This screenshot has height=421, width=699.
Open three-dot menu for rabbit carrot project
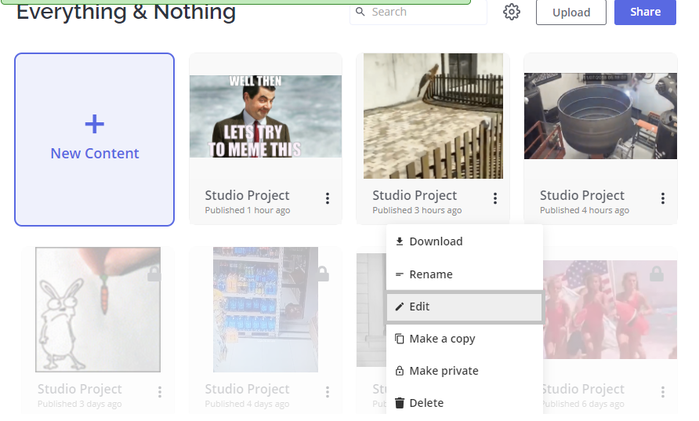[x=160, y=392]
